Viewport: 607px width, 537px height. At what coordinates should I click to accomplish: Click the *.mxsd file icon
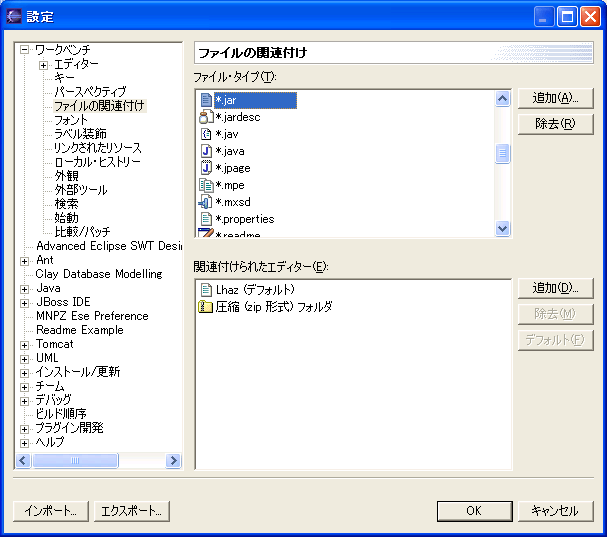(x=205, y=202)
